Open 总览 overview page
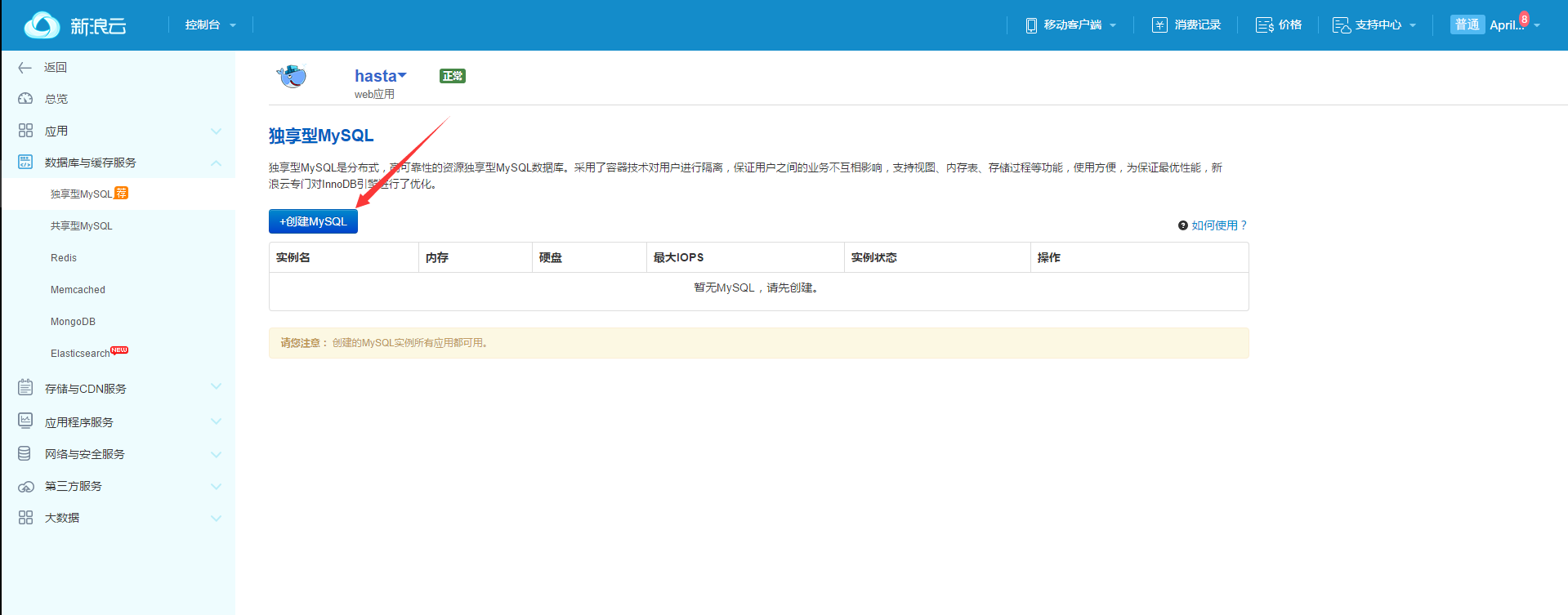Viewport: 1568px width, 615px height. (56, 99)
